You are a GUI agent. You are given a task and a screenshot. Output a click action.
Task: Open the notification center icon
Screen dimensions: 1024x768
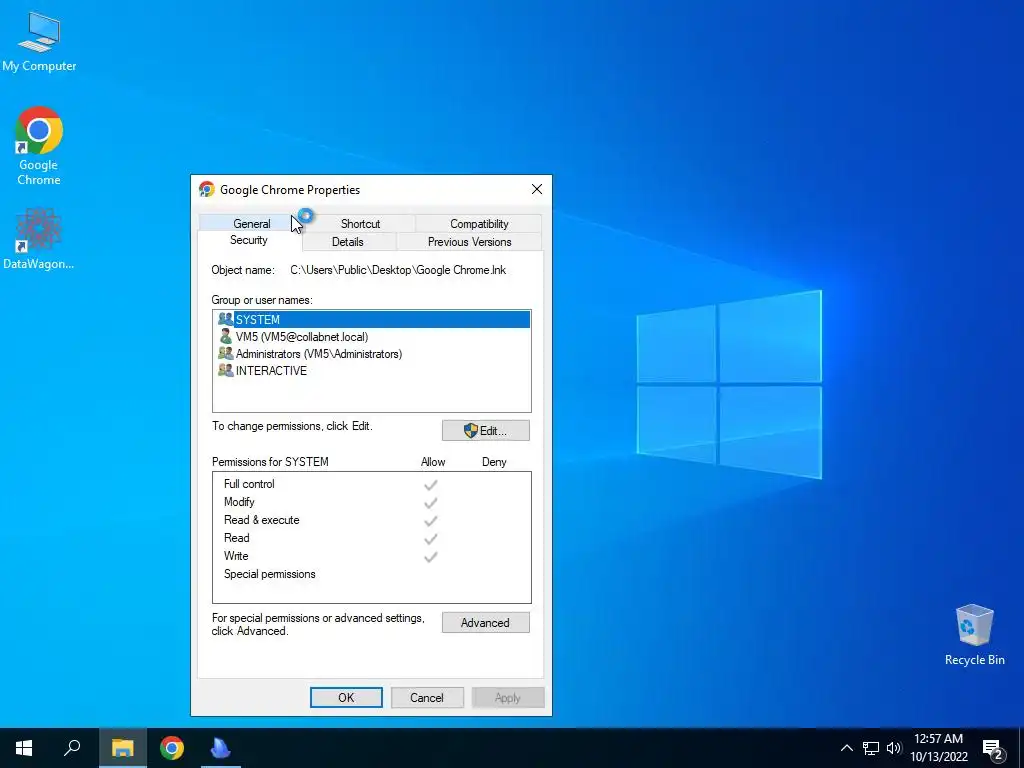point(993,749)
